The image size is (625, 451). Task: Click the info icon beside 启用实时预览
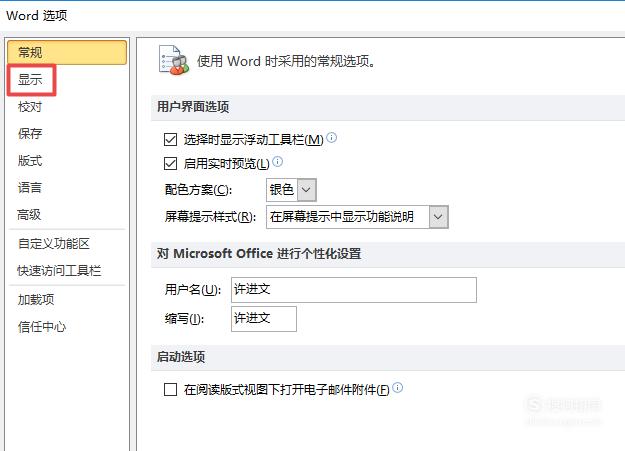pos(277,161)
